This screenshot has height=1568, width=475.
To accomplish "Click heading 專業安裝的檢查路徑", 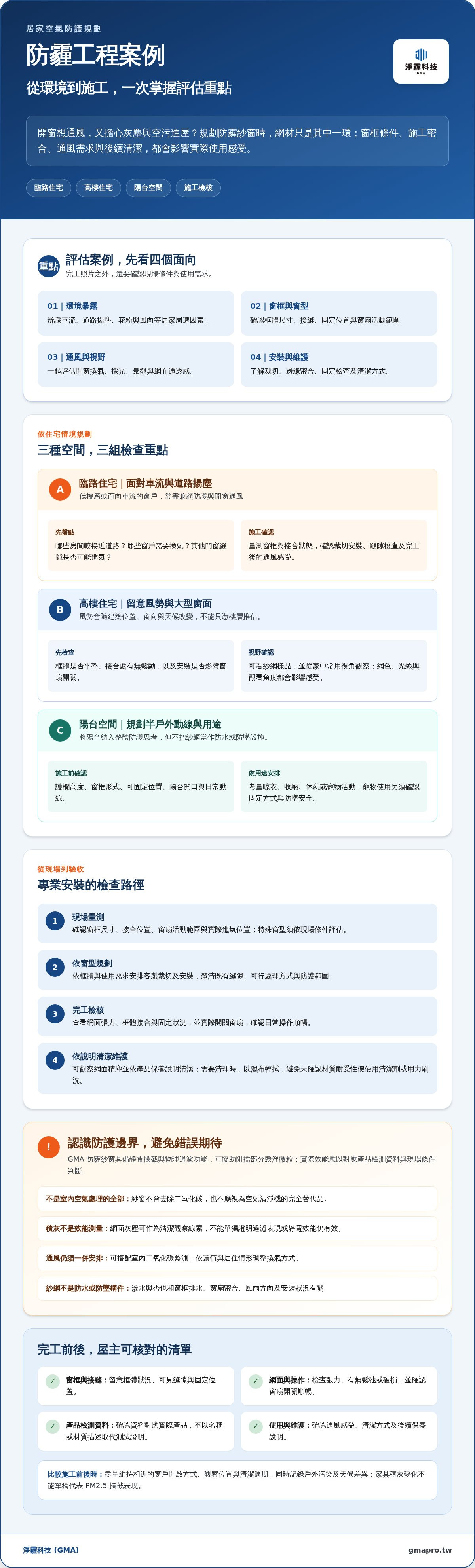I will [x=91, y=885].
